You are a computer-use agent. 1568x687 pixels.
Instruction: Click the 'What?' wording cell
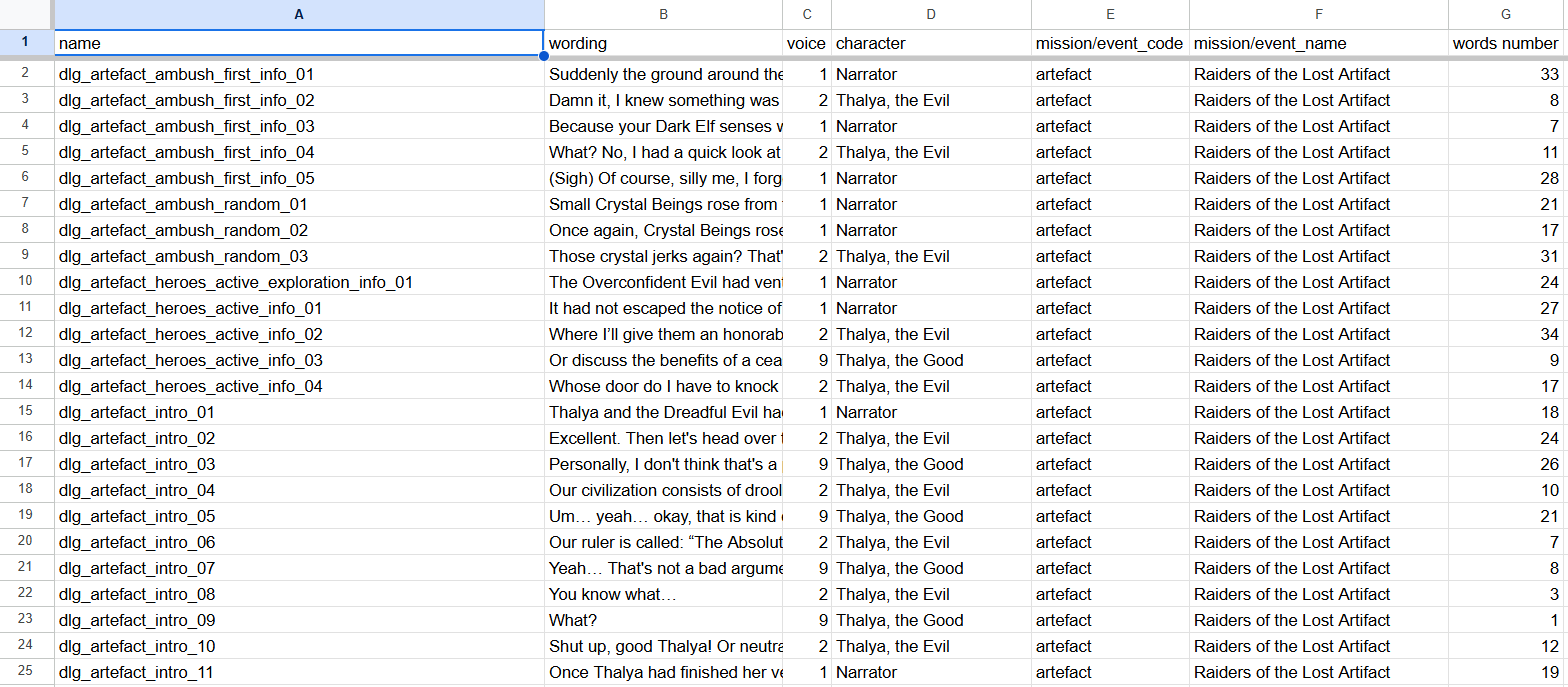click(x=663, y=620)
